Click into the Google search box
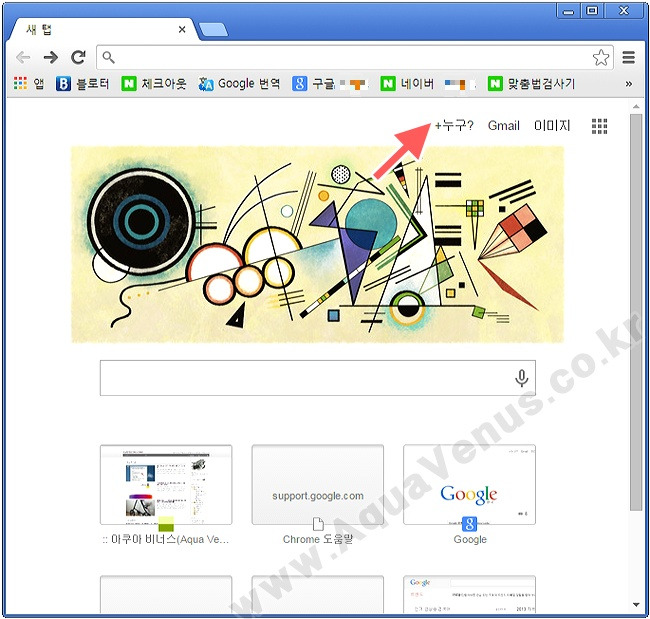Image resolution: width=650 pixels, height=619 pixels. point(318,378)
